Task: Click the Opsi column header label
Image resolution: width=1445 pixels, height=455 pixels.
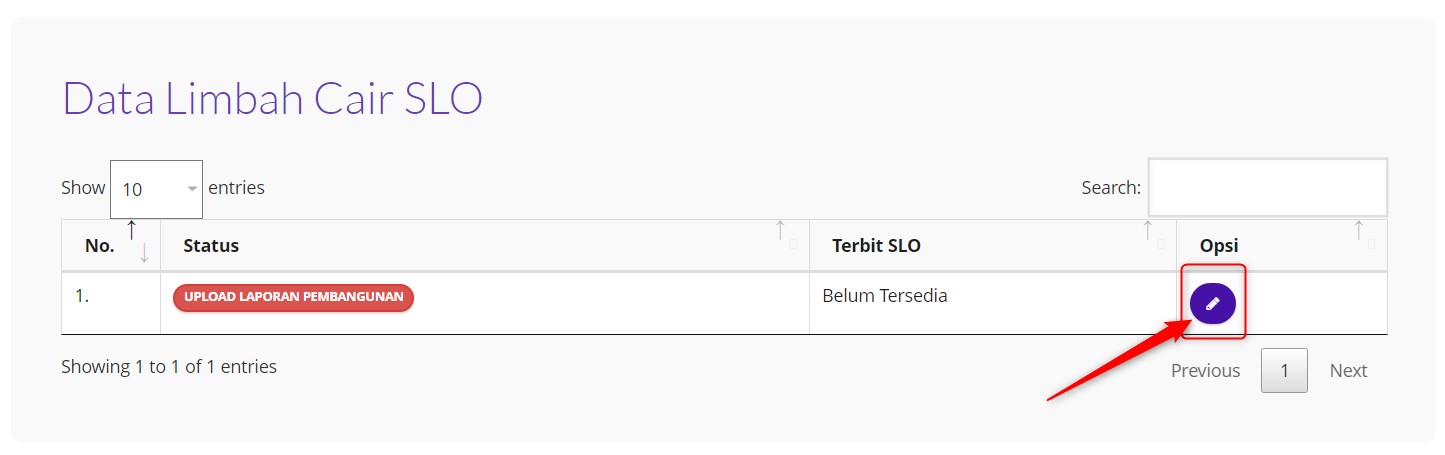Action: [x=1219, y=245]
